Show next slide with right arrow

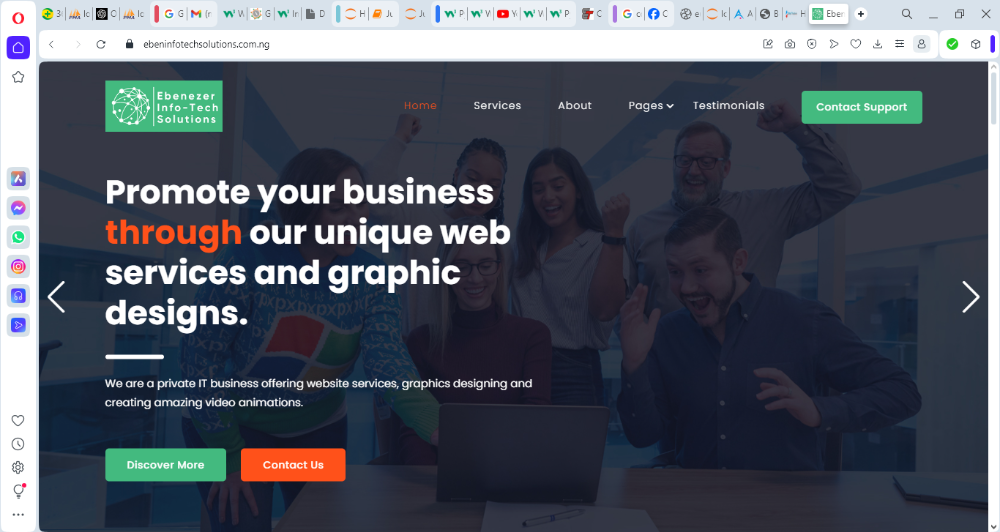click(970, 297)
